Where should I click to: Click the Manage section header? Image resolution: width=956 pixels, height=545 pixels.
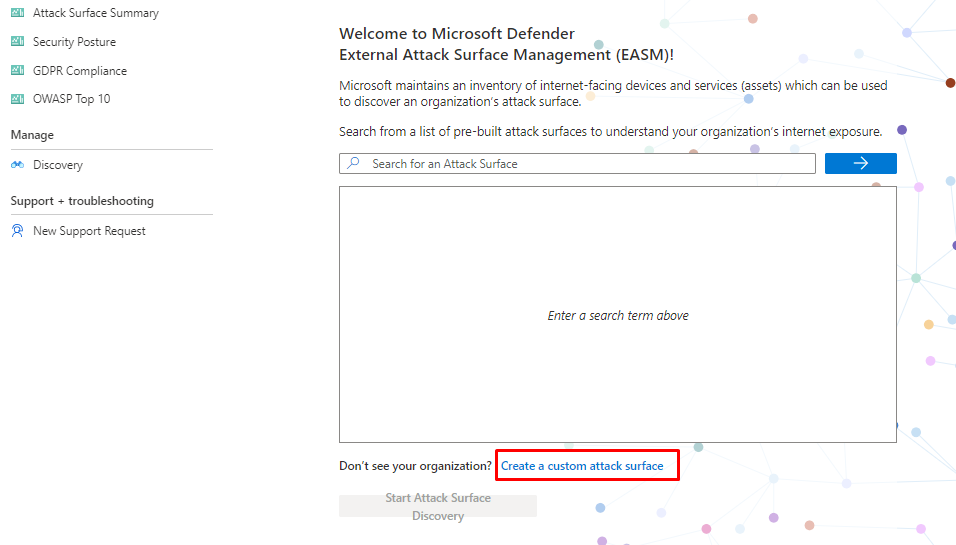coord(32,135)
